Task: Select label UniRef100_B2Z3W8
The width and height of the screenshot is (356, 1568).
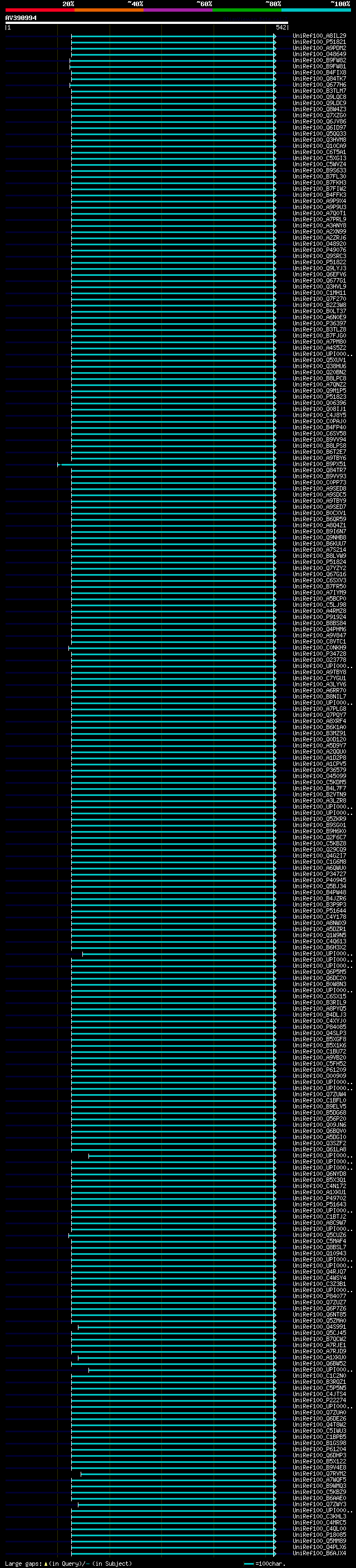Action: point(319,305)
